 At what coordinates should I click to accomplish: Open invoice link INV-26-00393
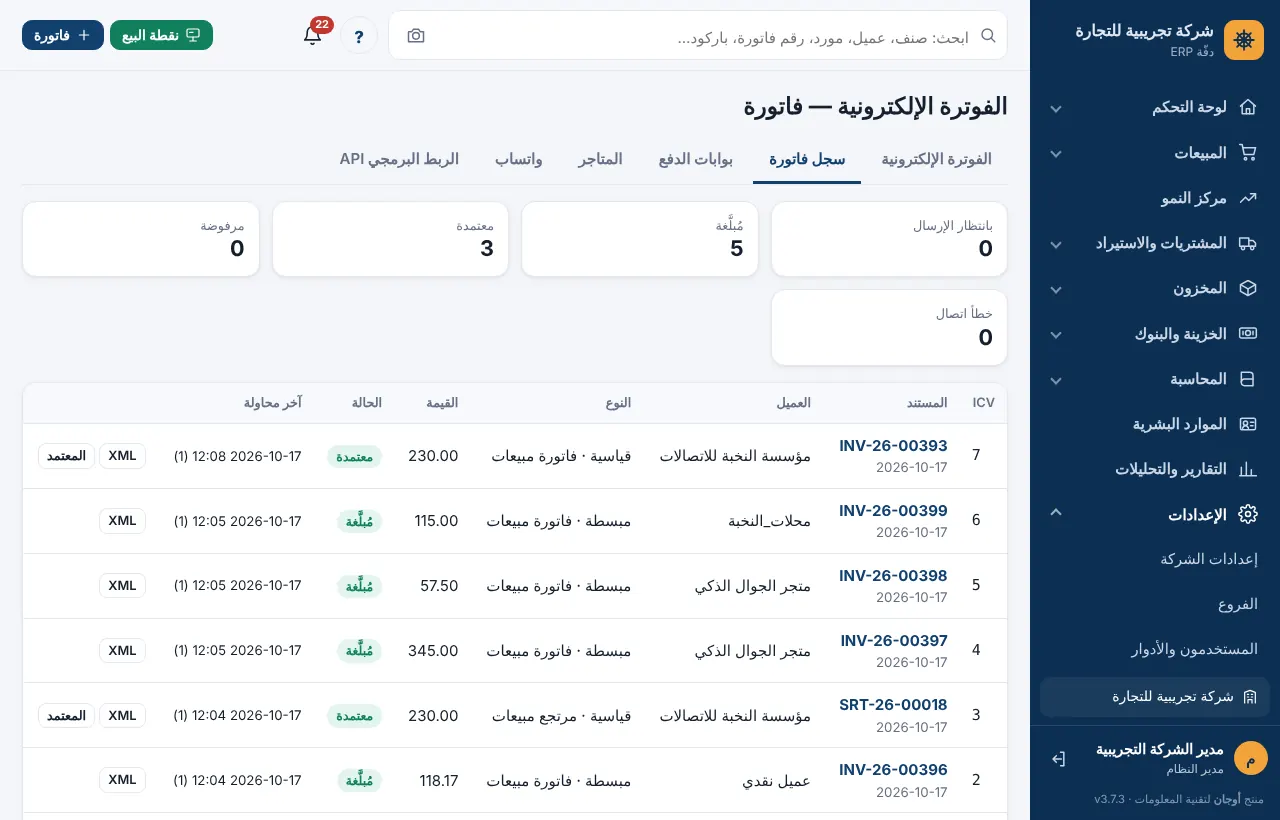point(893,446)
